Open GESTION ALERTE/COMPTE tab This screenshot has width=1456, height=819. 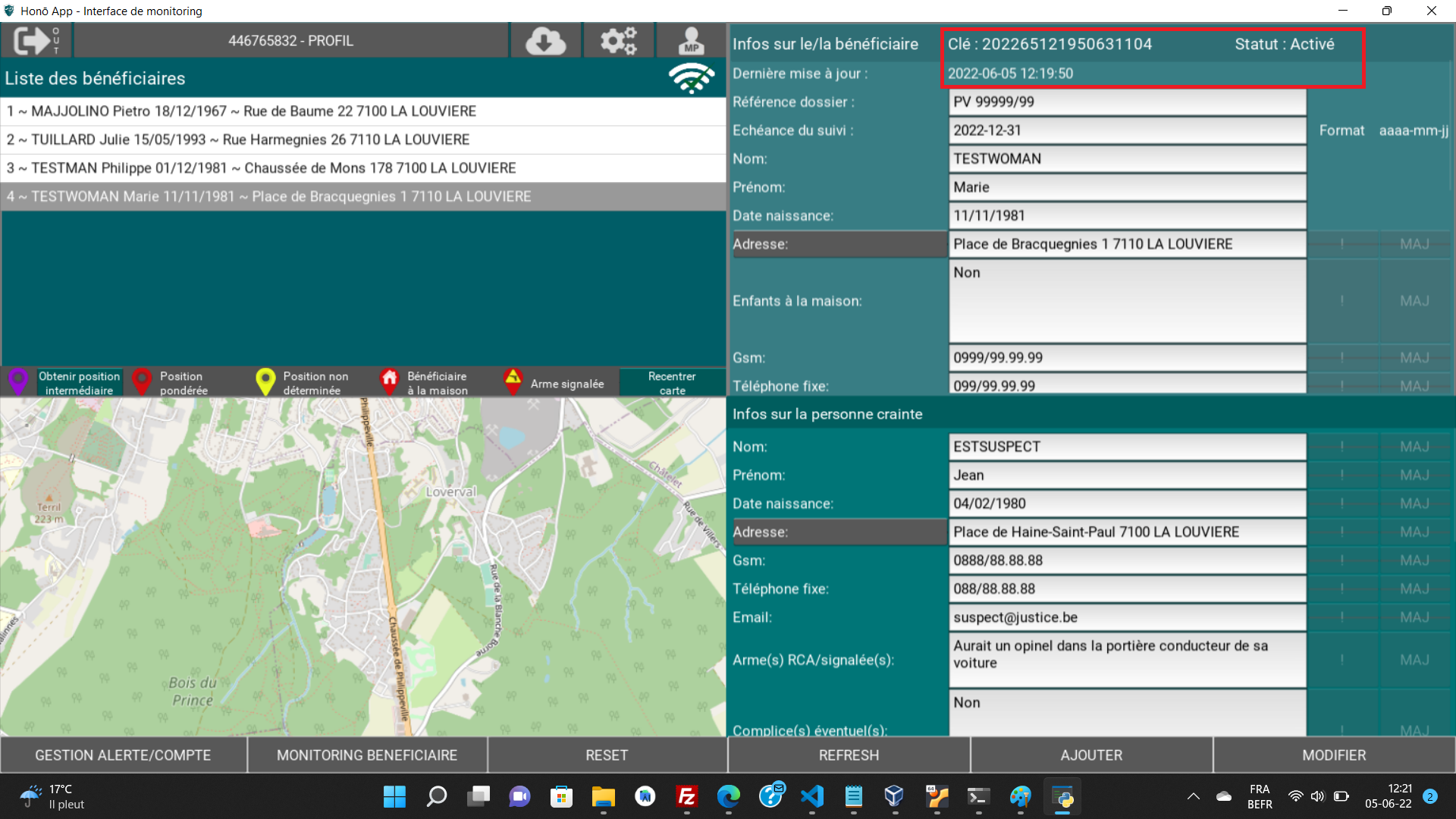pos(123,755)
